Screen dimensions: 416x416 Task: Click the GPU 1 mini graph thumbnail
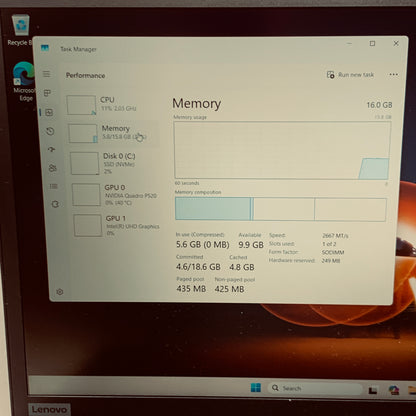point(88,226)
